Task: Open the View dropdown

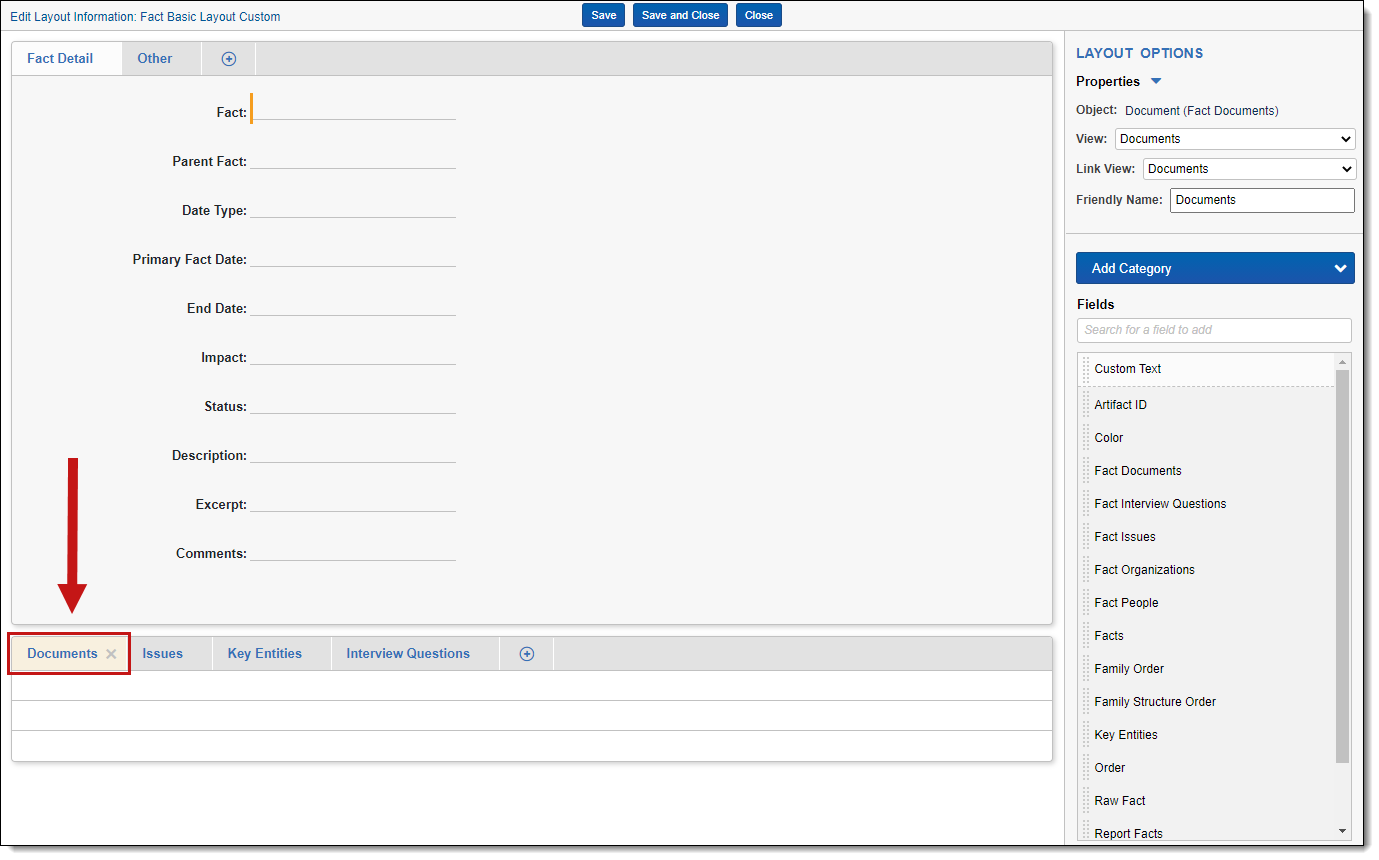Action: pyautogui.click(x=1234, y=139)
